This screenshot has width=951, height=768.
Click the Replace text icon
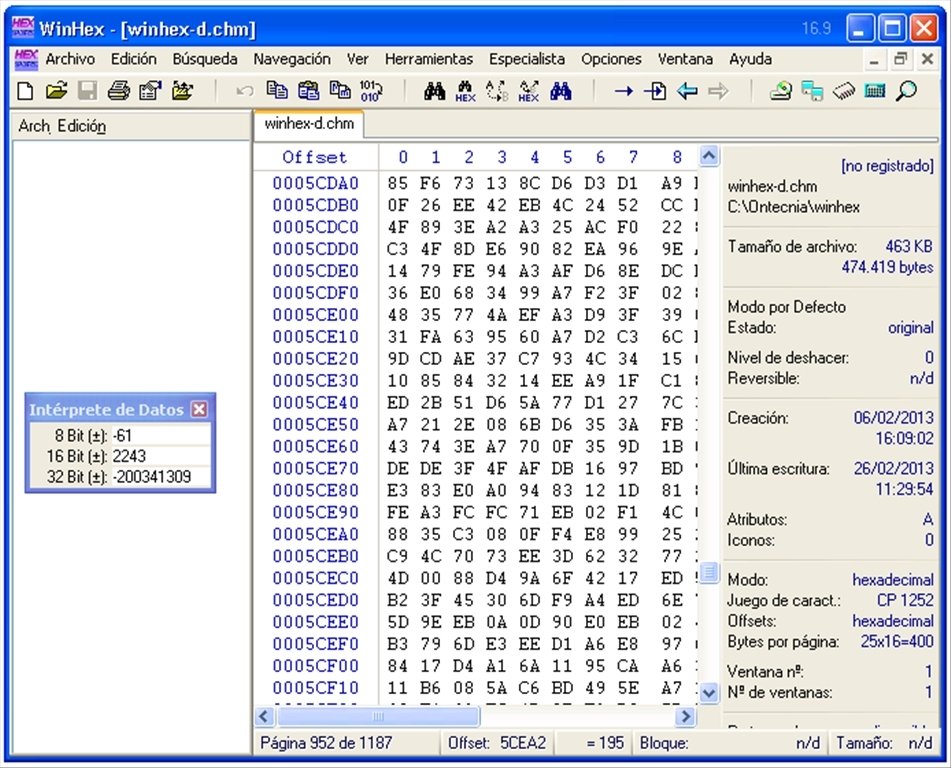497,91
